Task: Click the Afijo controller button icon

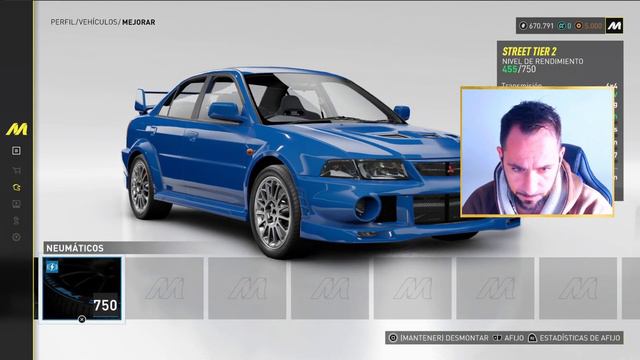Action: pos(497,338)
